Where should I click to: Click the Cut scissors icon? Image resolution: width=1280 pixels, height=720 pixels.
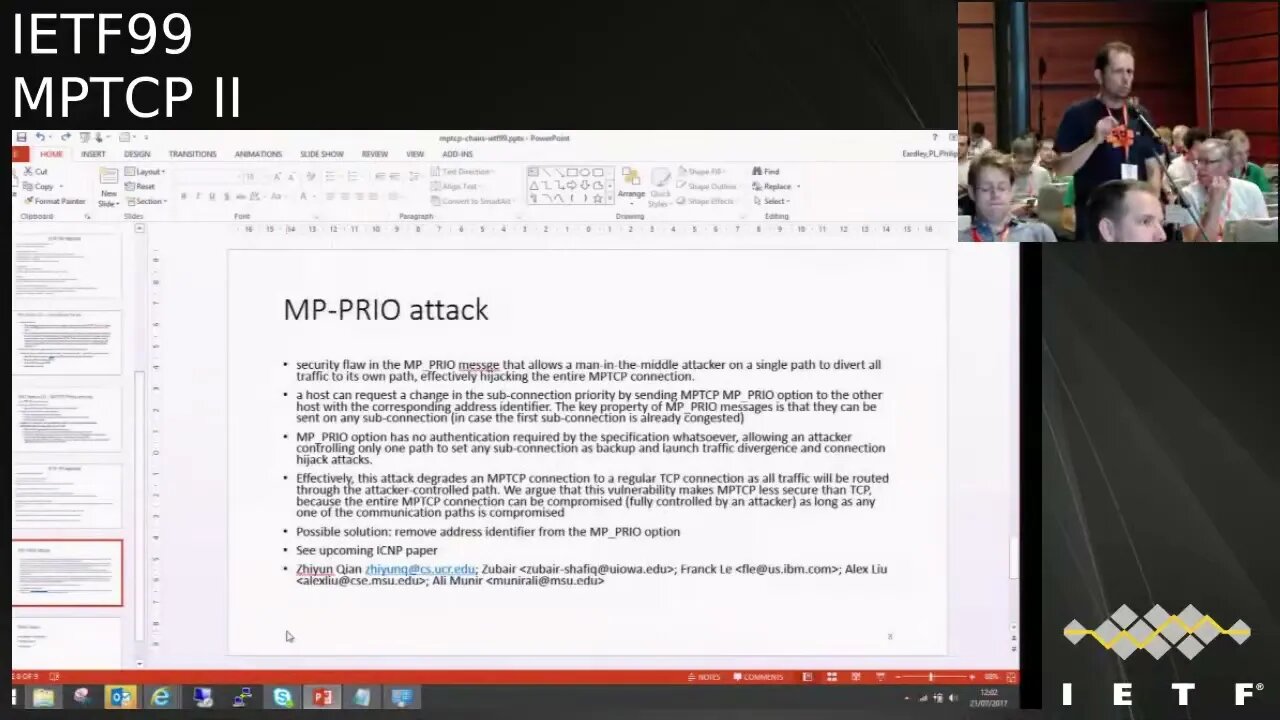(28, 171)
